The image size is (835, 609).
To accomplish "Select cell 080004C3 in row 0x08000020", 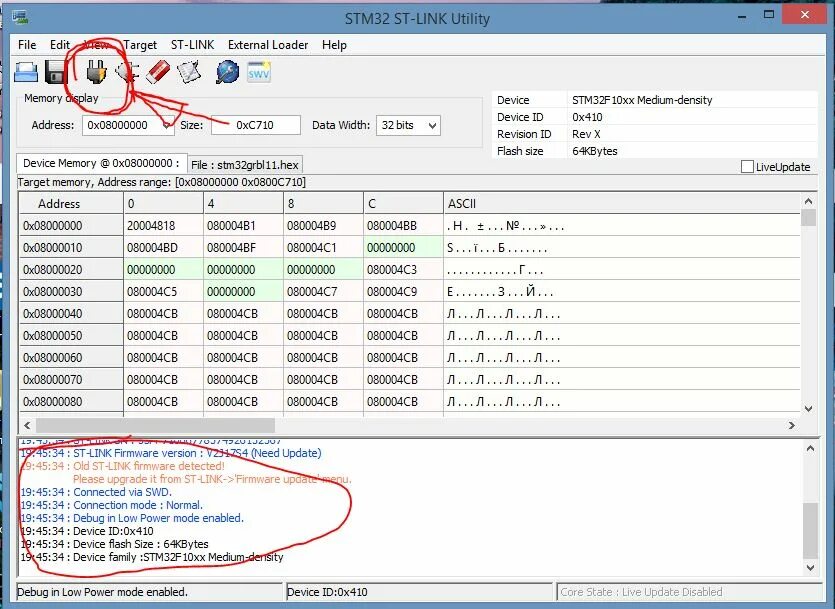I will coord(403,270).
